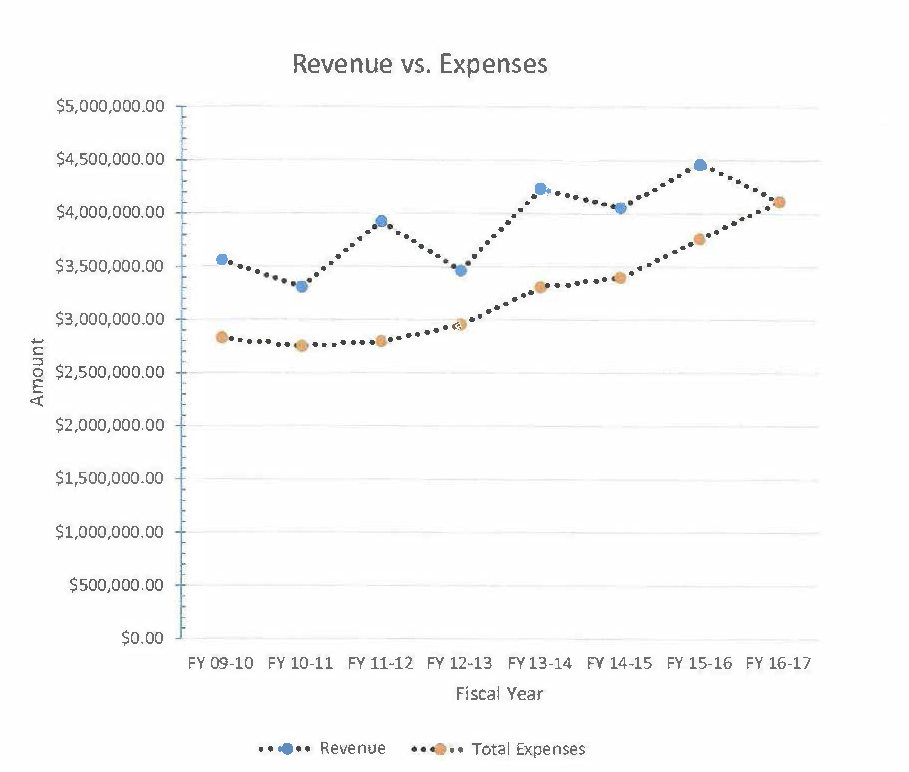Select the Total Expenses point at FY 16-17
Image resolution: width=909 pixels, height=772 pixels.
[779, 202]
